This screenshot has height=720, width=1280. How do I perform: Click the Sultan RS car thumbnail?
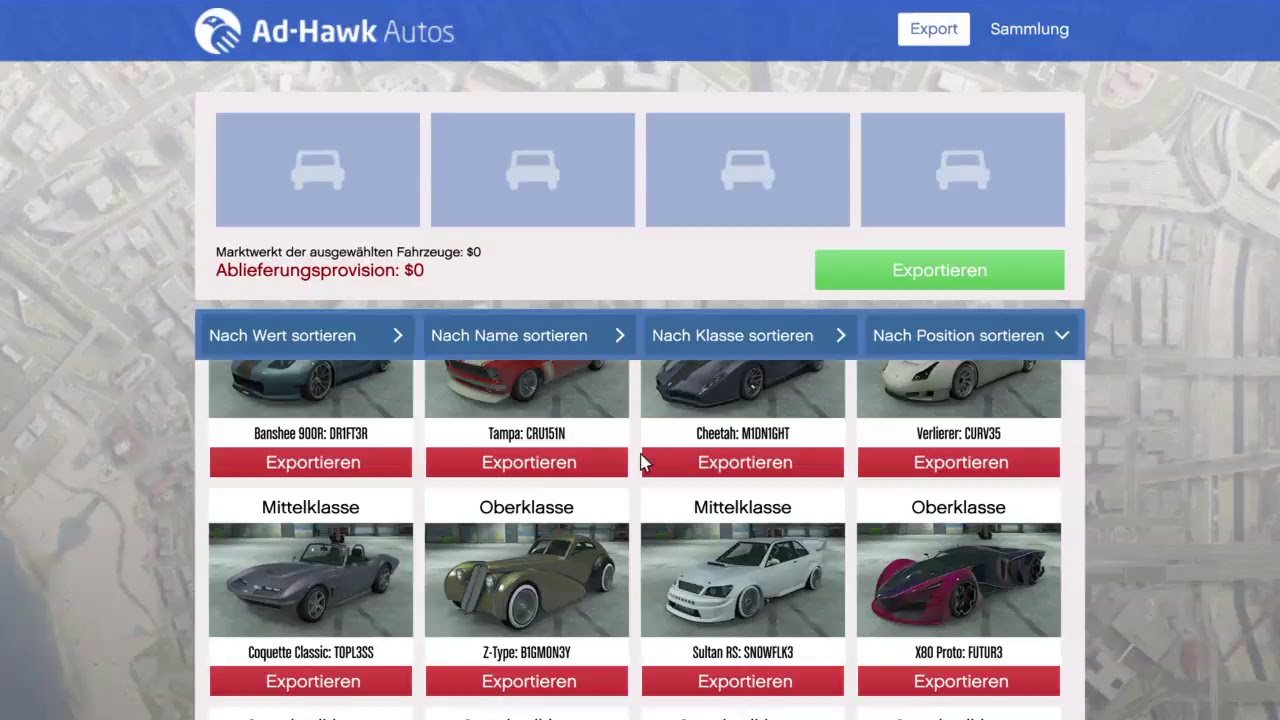(x=743, y=580)
